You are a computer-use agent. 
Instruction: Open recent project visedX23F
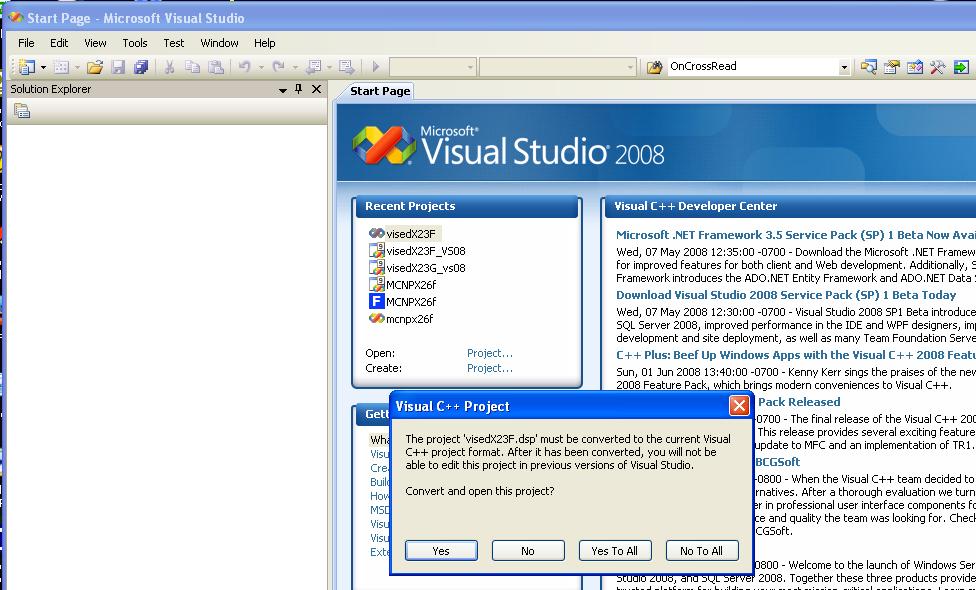coord(411,234)
